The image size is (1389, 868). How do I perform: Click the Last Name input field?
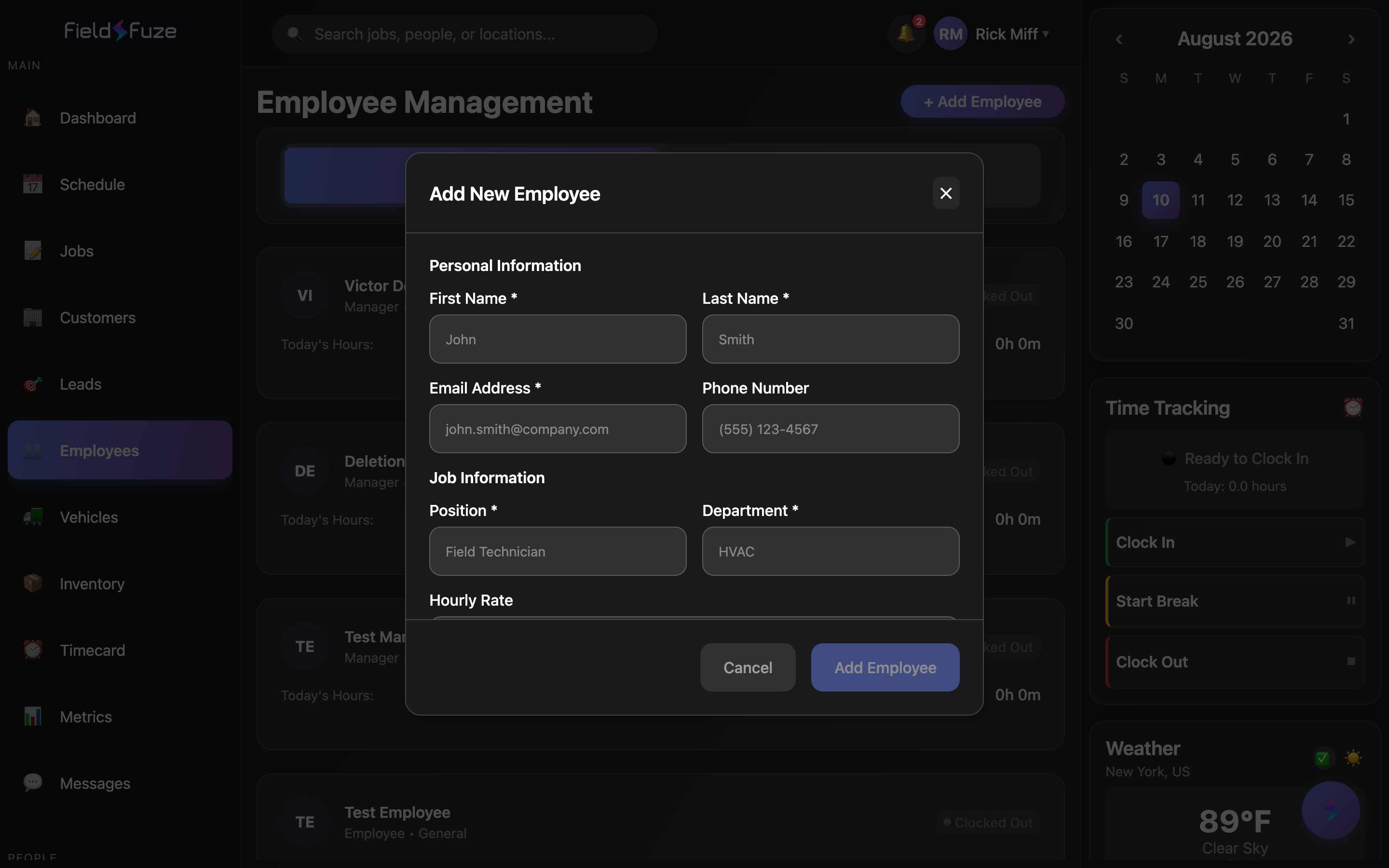coord(831,339)
